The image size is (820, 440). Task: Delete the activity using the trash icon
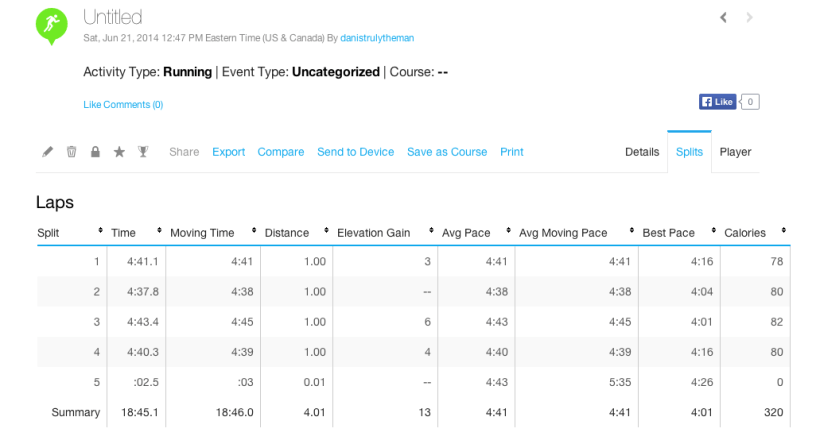point(72,152)
